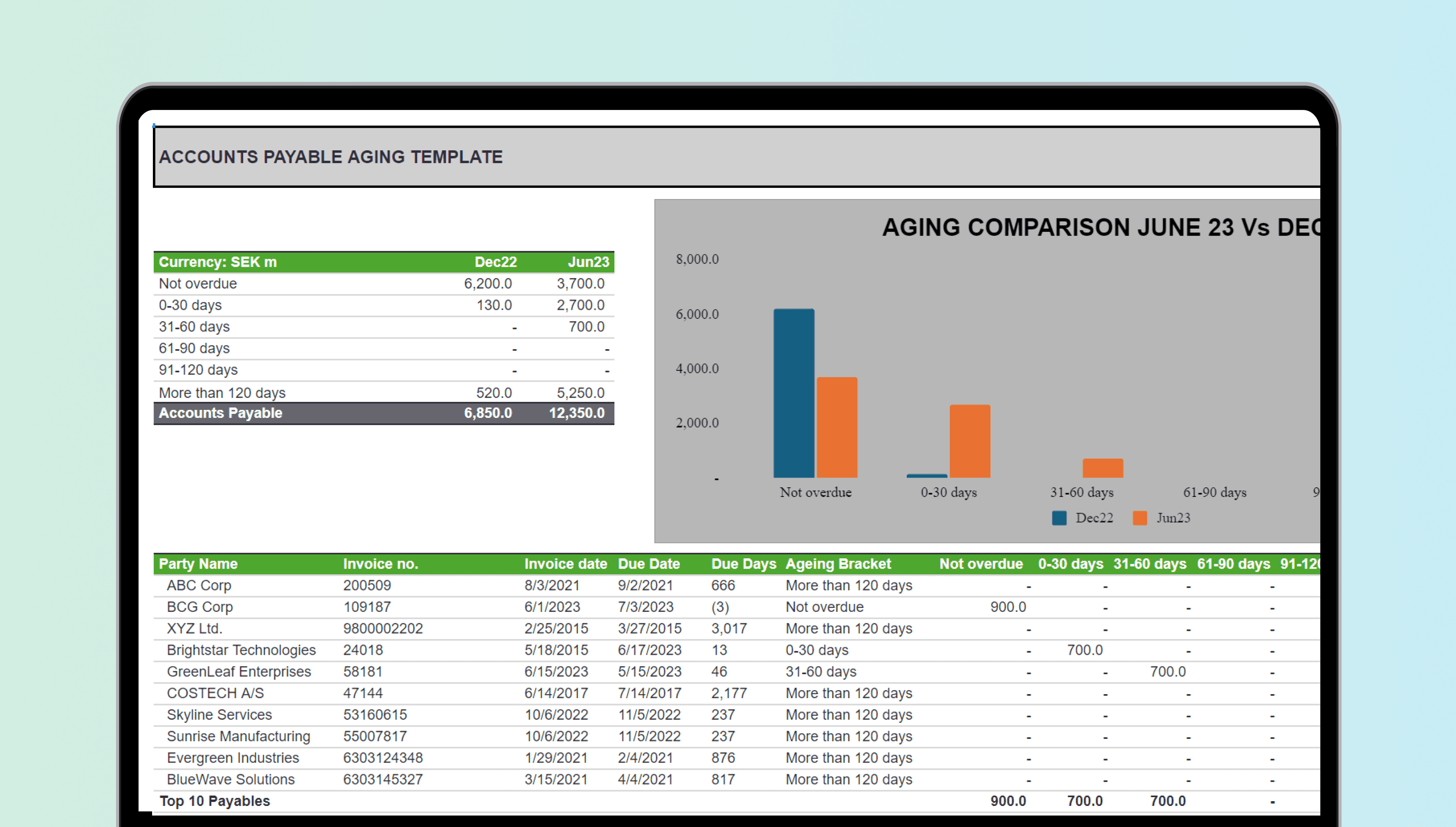Select the Jun23 31-60 days orange bar
This screenshot has height=827, width=1456.
(x=1103, y=468)
